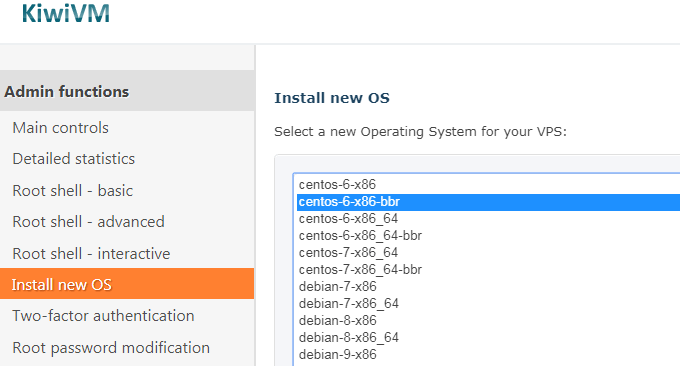Select centos-7-x86_64 from the list
680x366 pixels.
(x=488, y=252)
